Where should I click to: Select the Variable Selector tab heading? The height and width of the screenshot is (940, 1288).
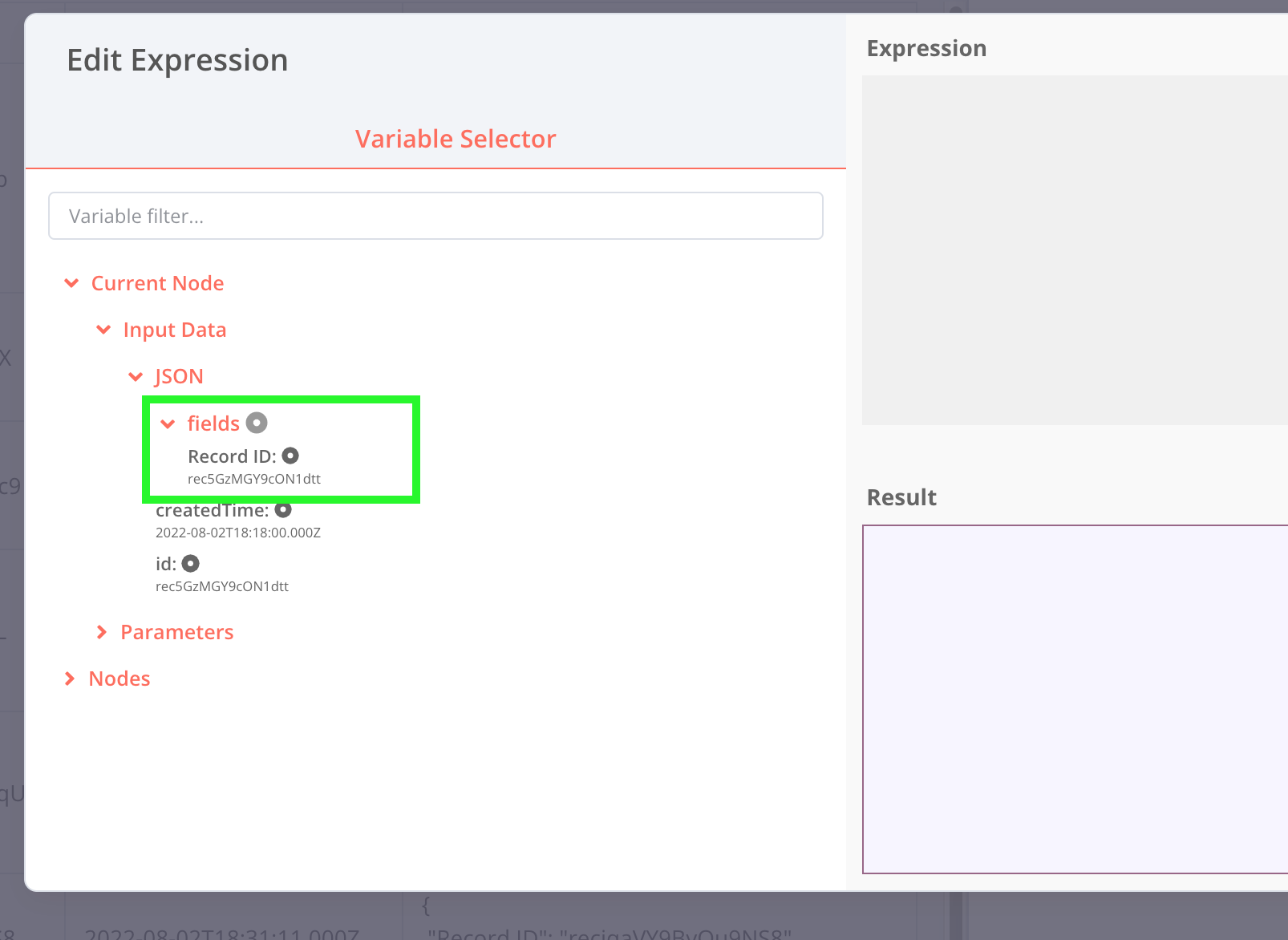click(x=456, y=139)
